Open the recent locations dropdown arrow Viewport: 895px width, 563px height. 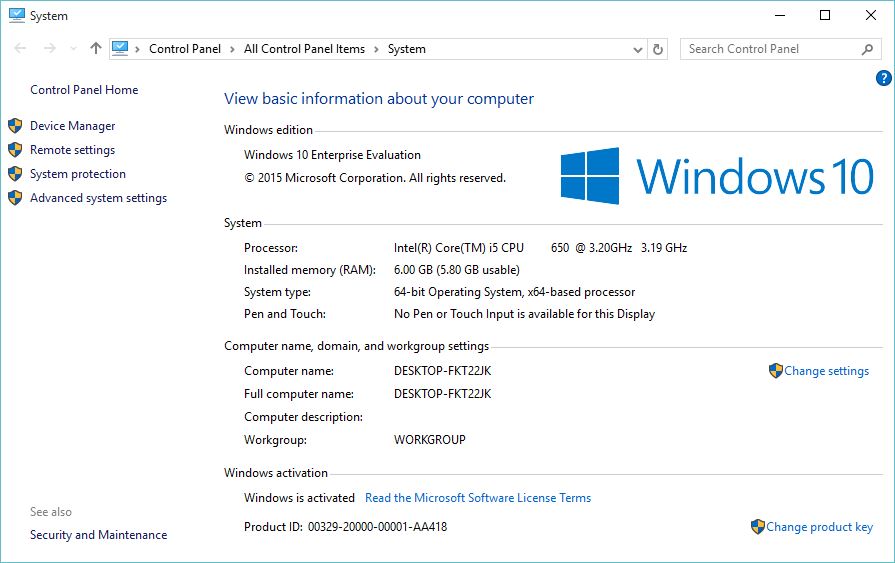(x=73, y=49)
